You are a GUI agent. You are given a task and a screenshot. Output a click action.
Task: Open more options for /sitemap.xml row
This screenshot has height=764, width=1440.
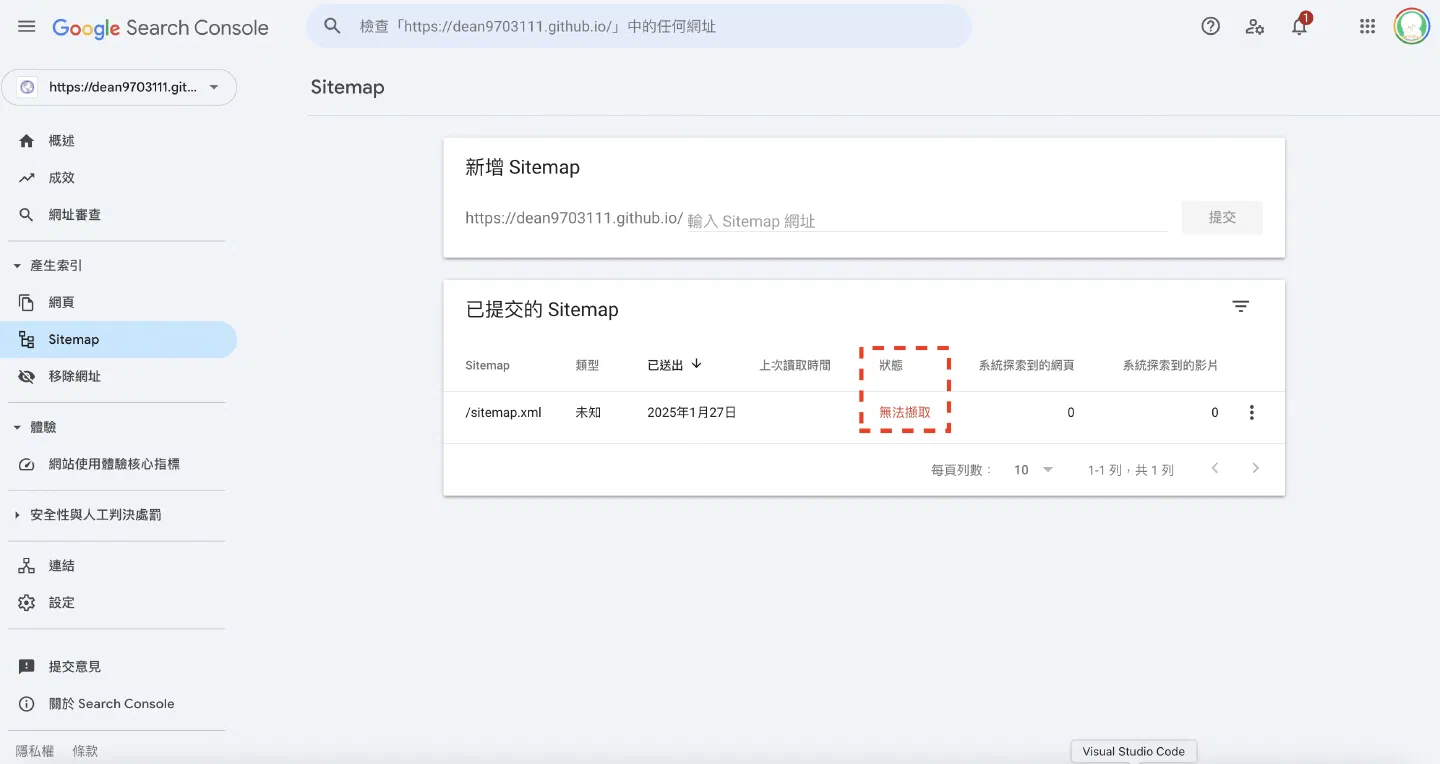[x=1251, y=412]
